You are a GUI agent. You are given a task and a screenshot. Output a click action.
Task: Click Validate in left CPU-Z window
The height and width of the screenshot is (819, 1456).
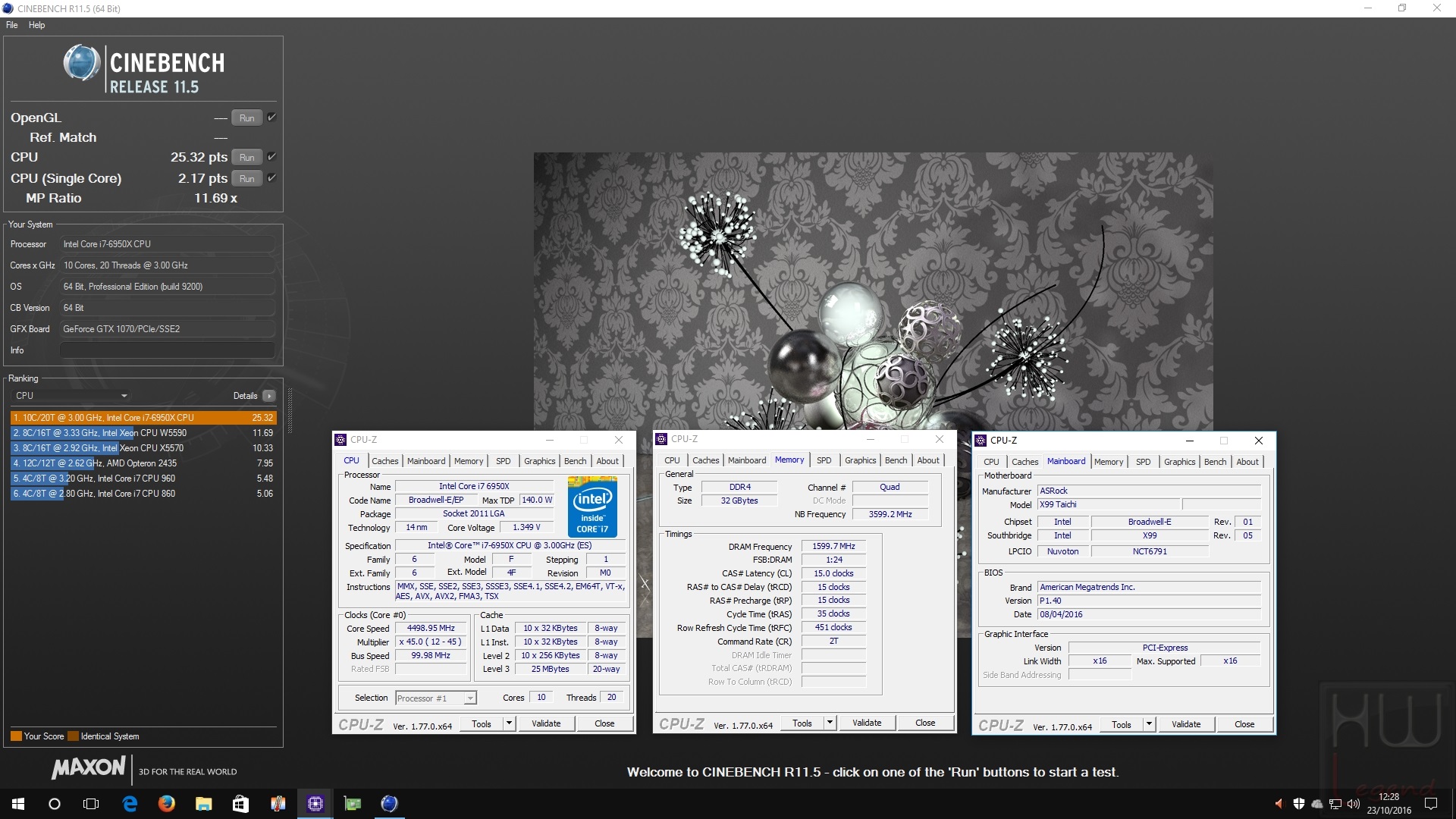point(546,723)
